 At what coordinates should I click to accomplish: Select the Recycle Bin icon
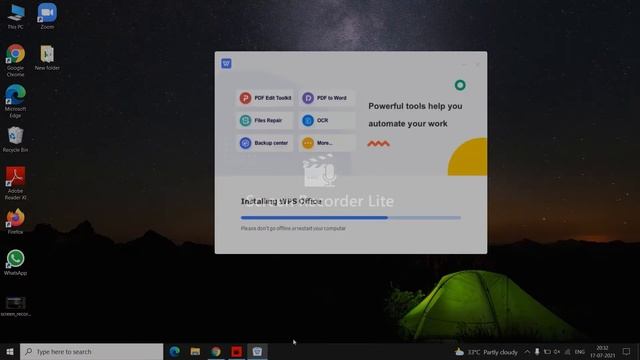click(16, 140)
